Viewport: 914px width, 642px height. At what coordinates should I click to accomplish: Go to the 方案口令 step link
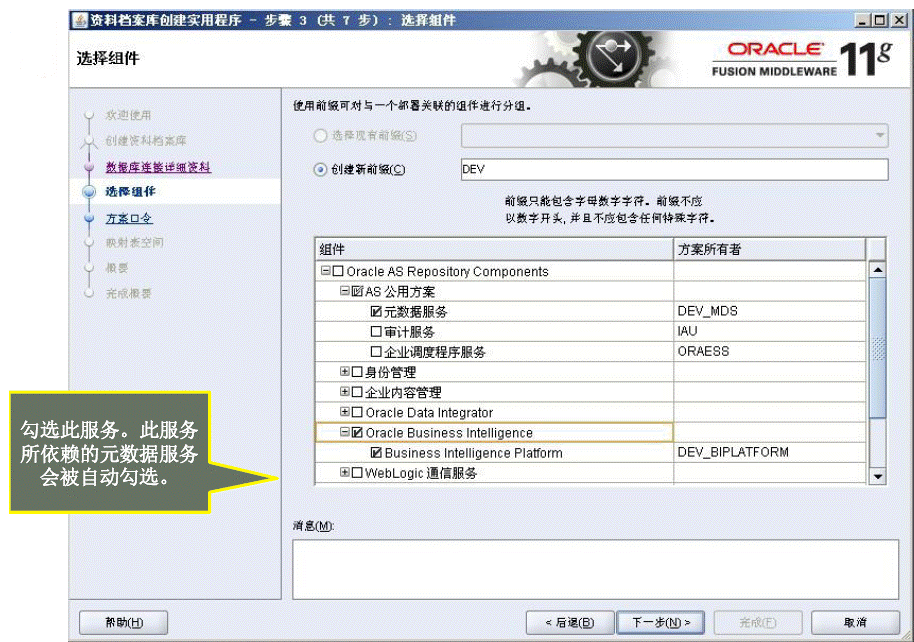[x=129, y=218]
